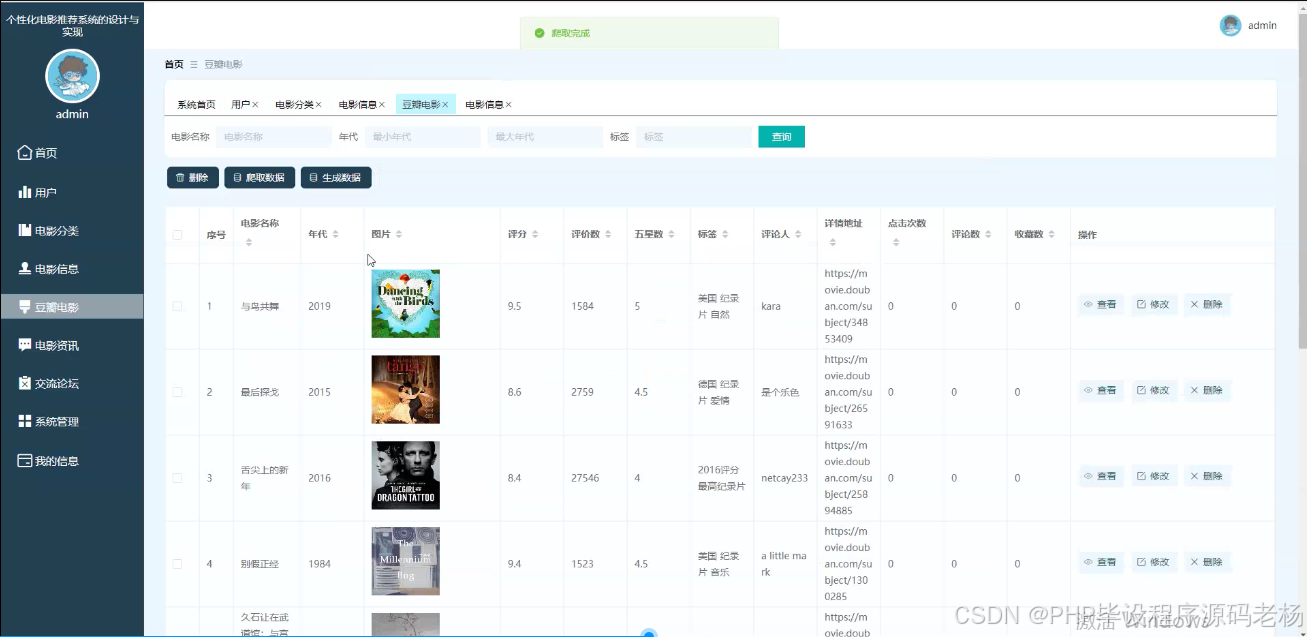Click the 删除 button above the table
Viewport: 1307px width, 637px height.
[192, 177]
